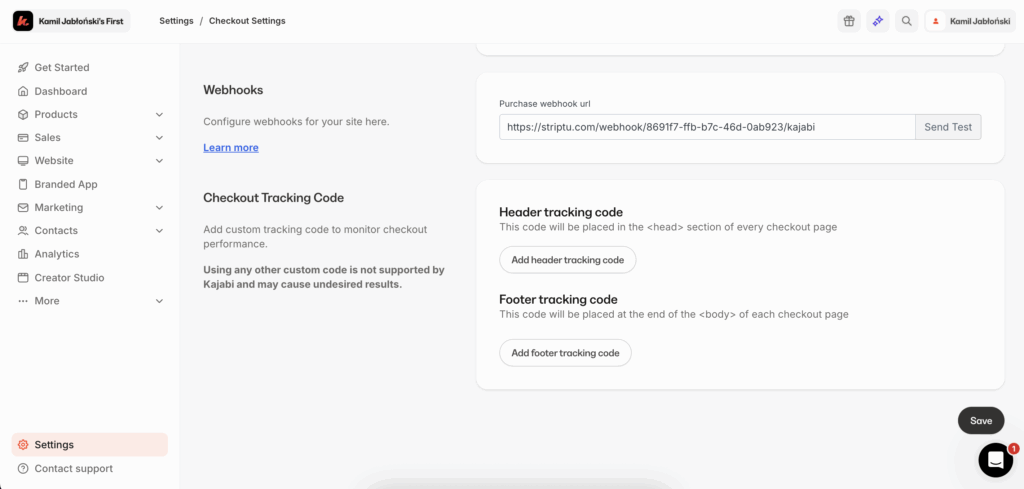Image resolution: width=1024 pixels, height=489 pixels.
Task: Click the gift icon in top bar
Action: 849,21
